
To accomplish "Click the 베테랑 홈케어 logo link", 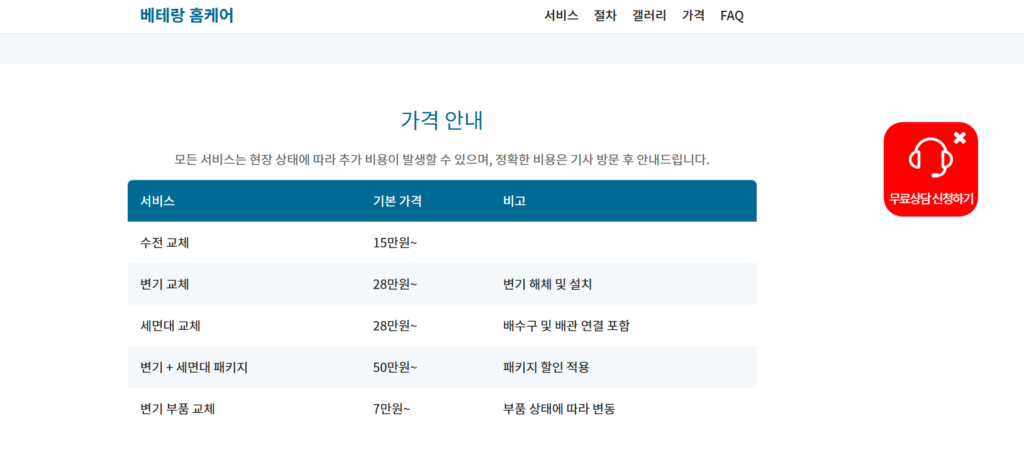I will point(187,15).
